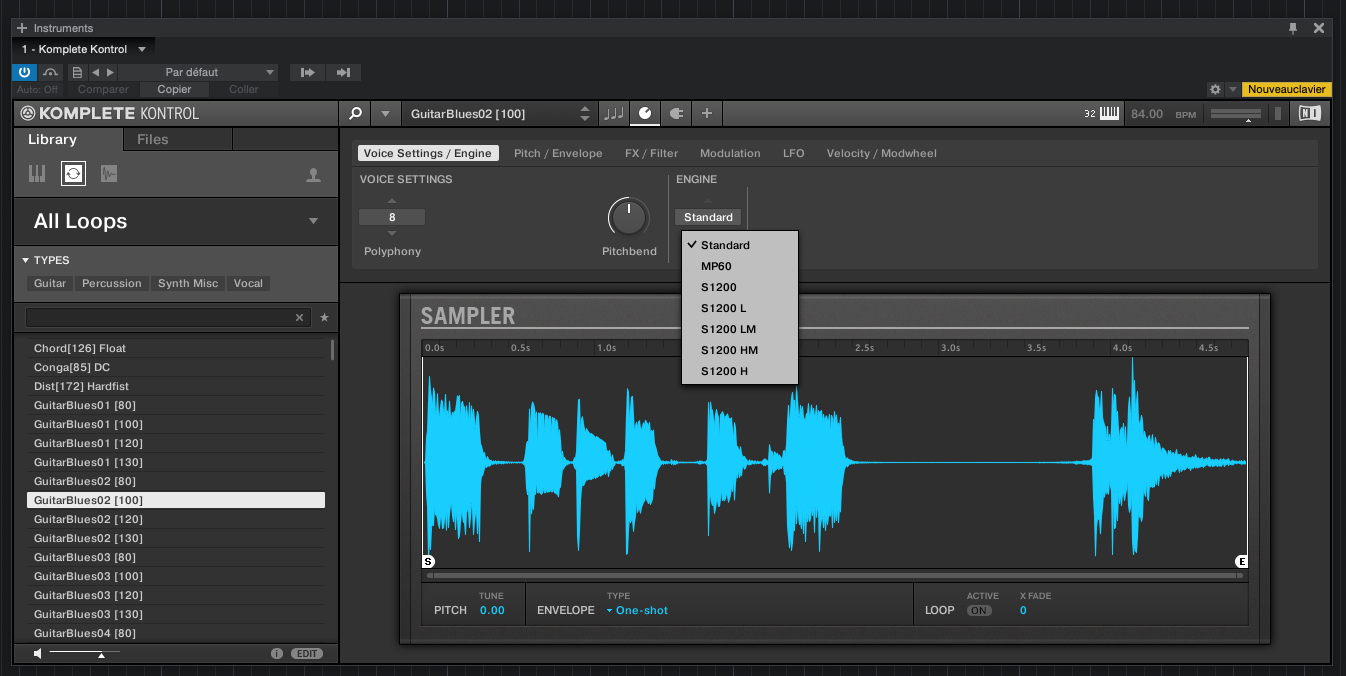The image size is (1346, 676).
Task: Click the search magnifier in the header
Action: click(x=356, y=113)
